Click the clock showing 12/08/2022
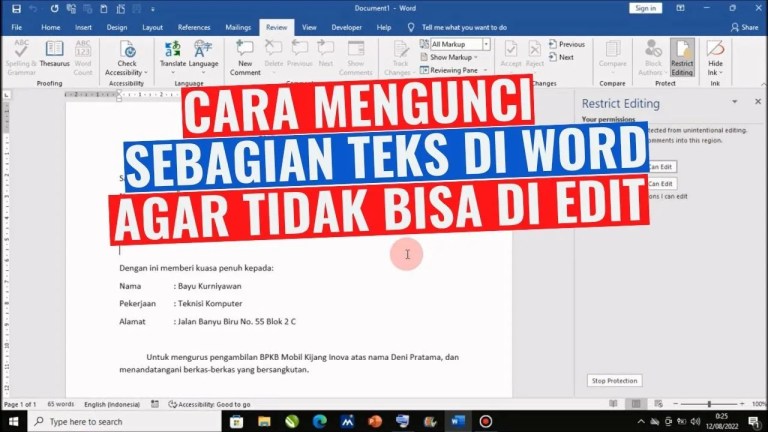The height and width of the screenshot is (432, 768). point(722,422)
